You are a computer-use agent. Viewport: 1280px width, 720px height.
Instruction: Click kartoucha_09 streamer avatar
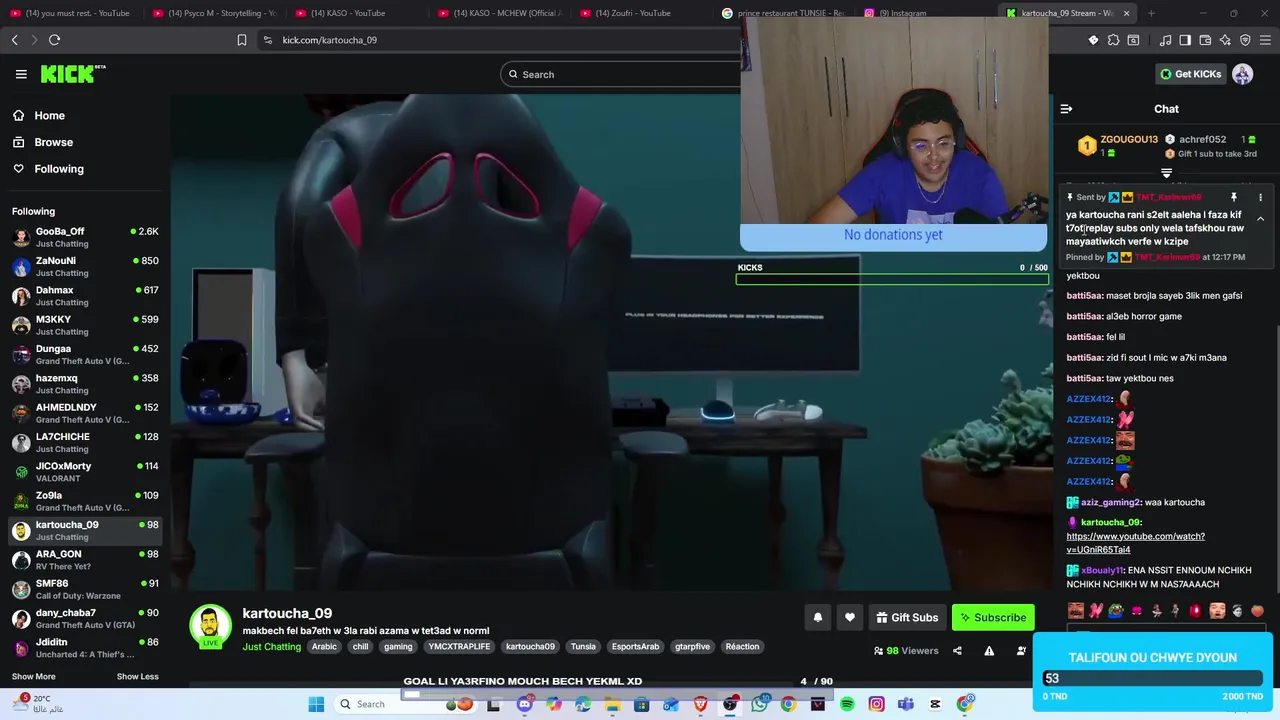pyautogui.click(x=210, y=625)
